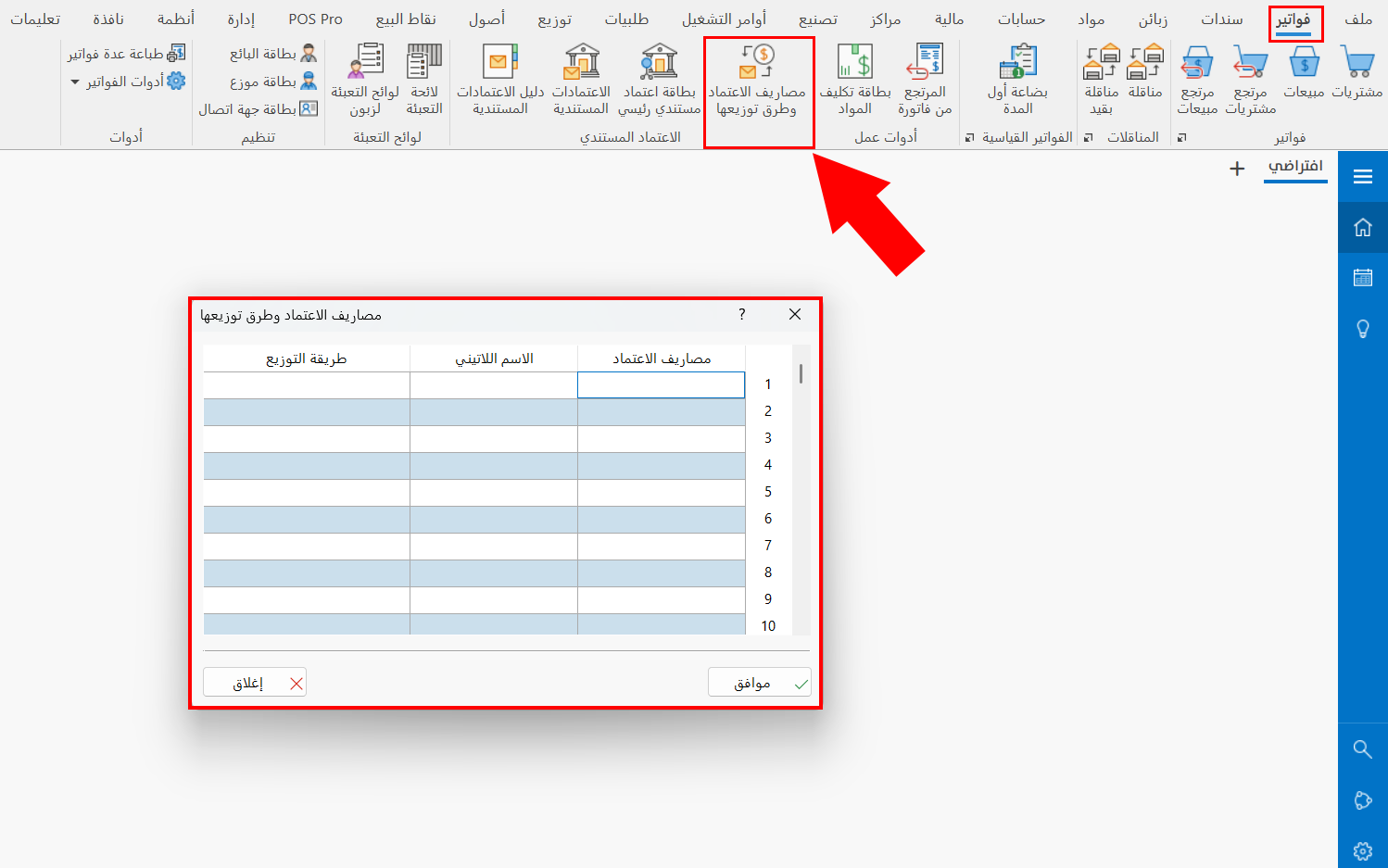Click the مناقلة transfer icon

coord(1145,72)
